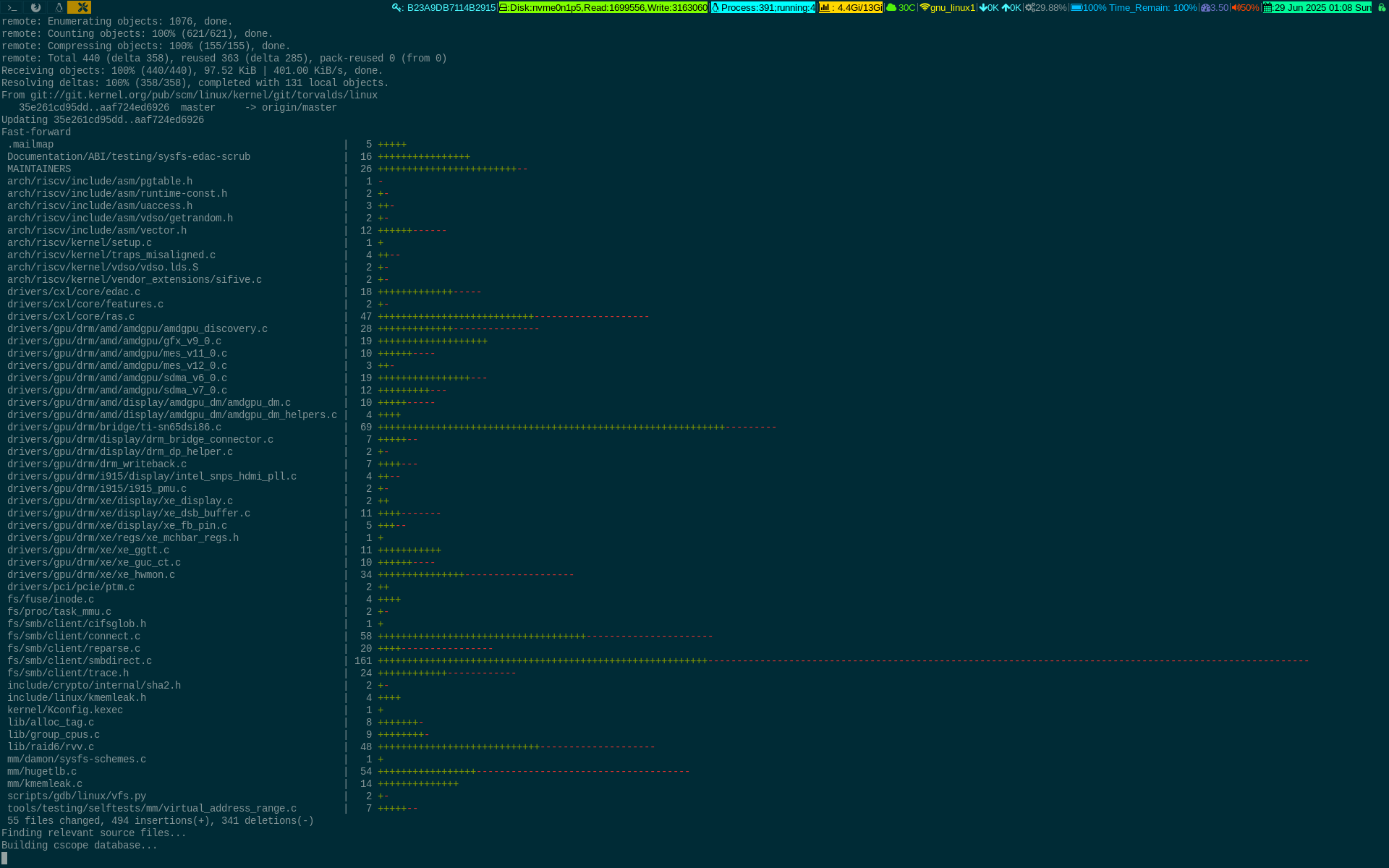Click drivers/gpu/drm/xe/xe_hwmon.c path
This screenshot has width=1389, height=868.
91,575
